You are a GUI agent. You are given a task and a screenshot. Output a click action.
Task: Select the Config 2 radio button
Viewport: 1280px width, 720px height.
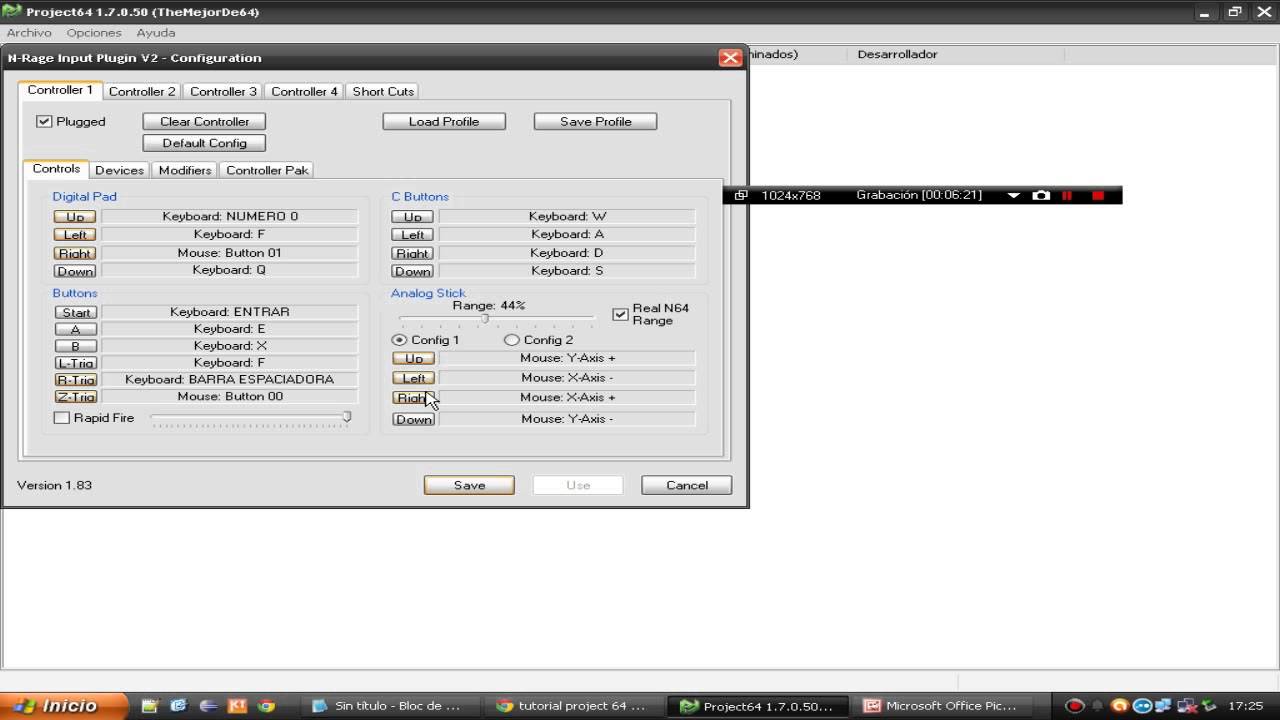pyautogui.click(x=512, y=340)
